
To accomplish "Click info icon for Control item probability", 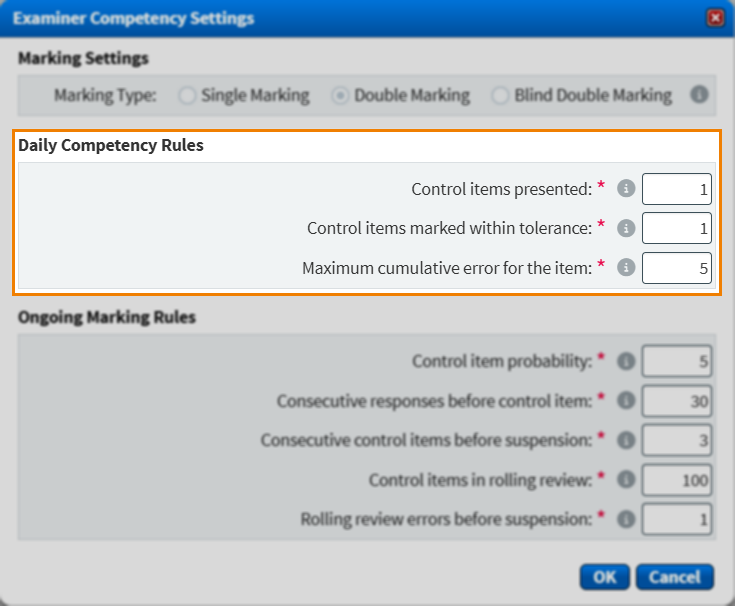I will click(627, 362).
